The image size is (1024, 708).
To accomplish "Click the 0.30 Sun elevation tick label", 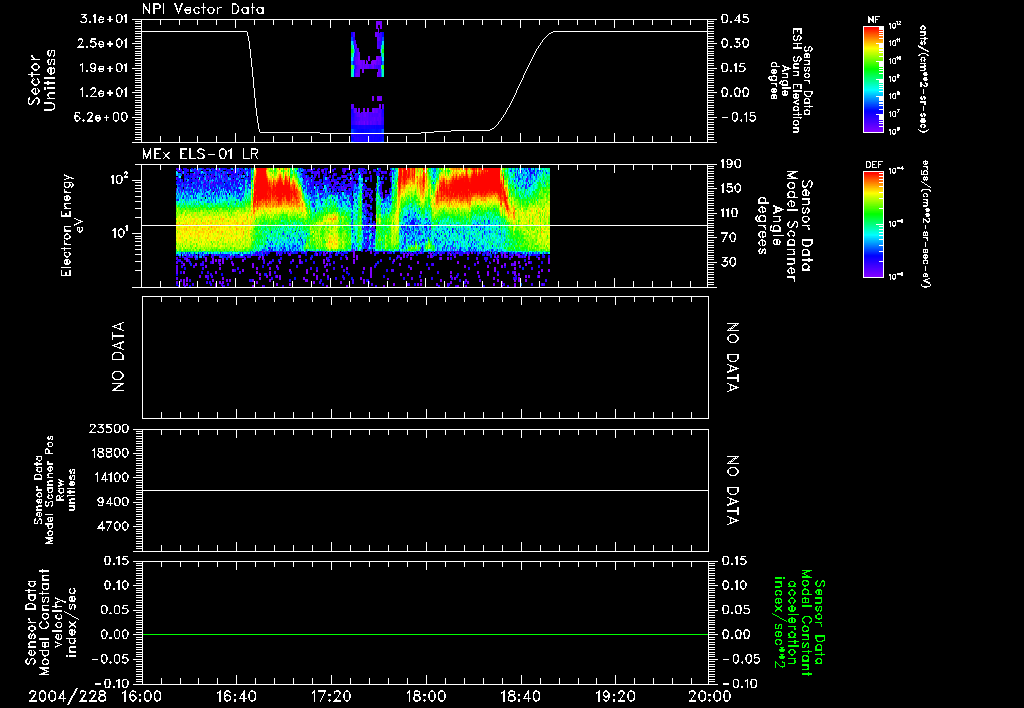I will pyautogui.click(x=735, y=43).
